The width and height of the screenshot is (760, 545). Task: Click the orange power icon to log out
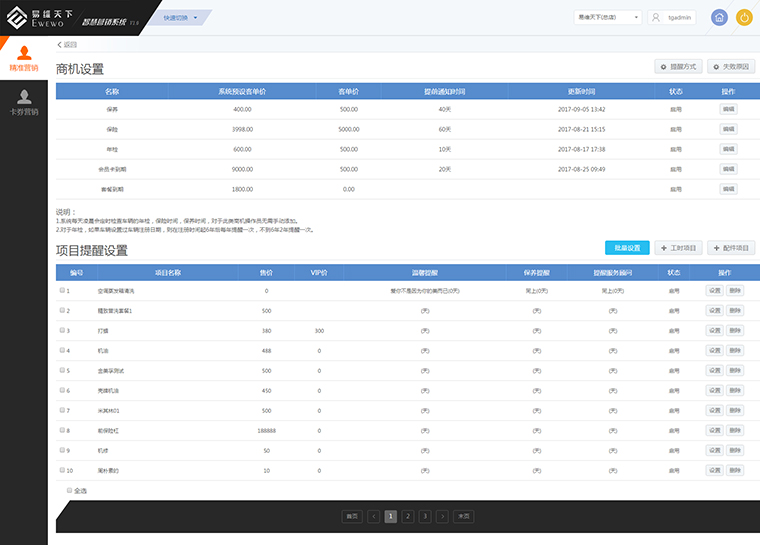[744, 17]
